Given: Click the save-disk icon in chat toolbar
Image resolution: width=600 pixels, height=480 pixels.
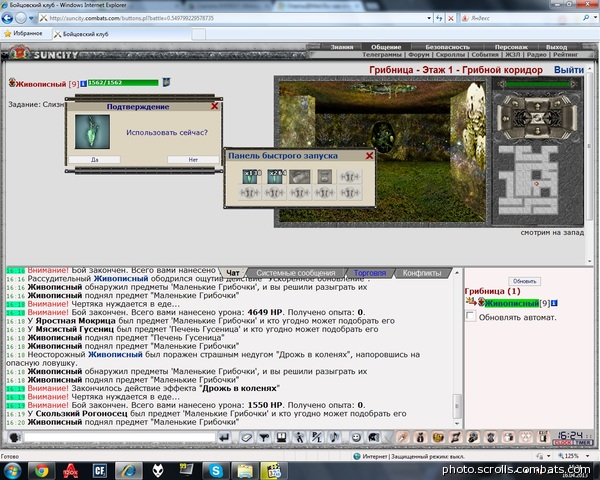Looking at the screenshot, I should [282, 437].
